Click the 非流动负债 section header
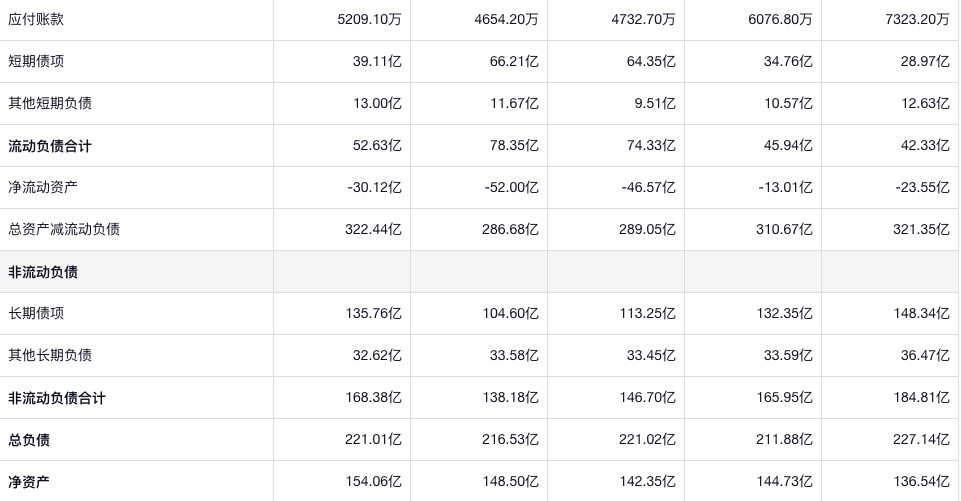This screenshot has width=961, height=501. (43, 272)
